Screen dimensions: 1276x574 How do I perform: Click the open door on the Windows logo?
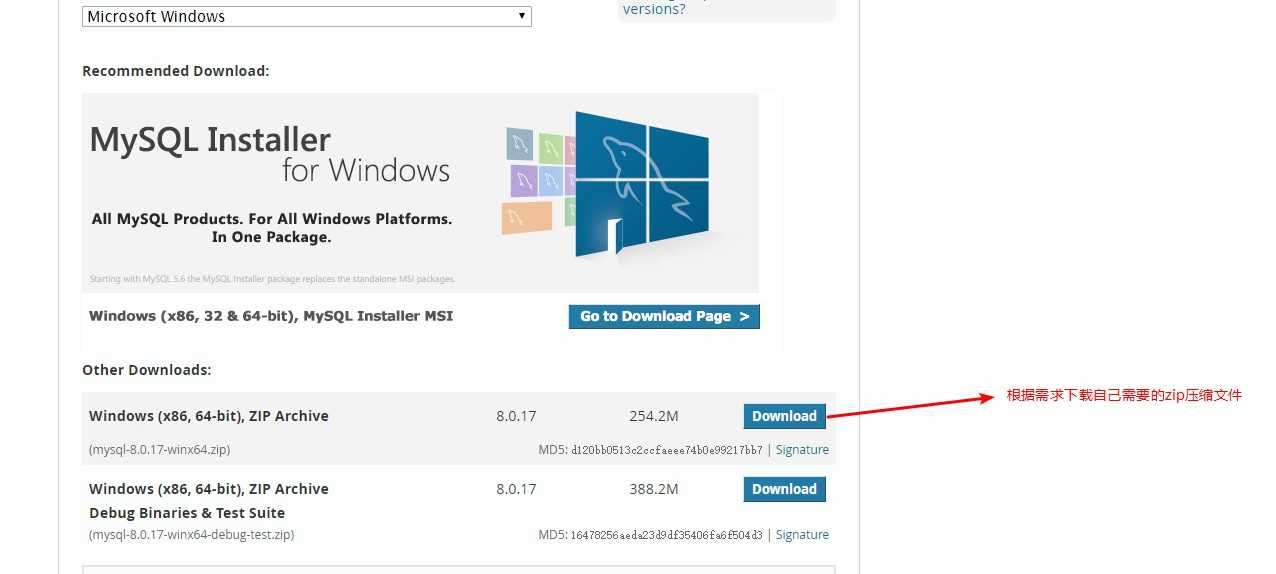615,236
